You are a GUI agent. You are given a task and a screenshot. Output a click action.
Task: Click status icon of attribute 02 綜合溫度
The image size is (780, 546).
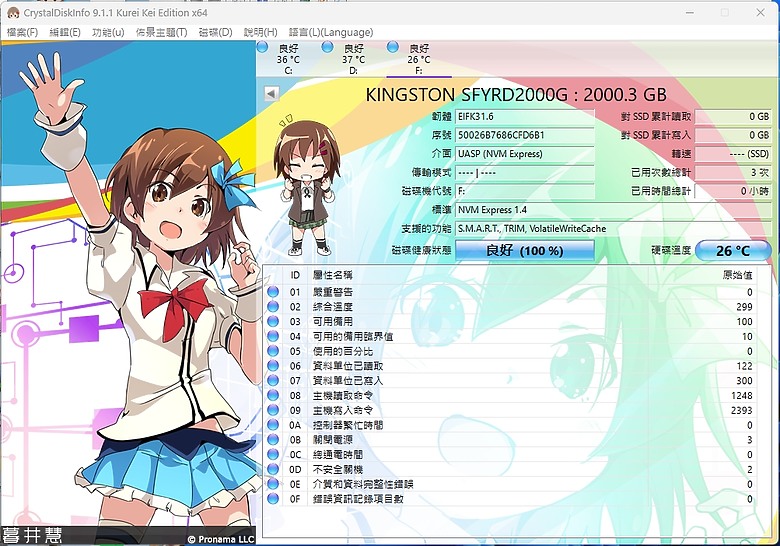coord(273,307)
